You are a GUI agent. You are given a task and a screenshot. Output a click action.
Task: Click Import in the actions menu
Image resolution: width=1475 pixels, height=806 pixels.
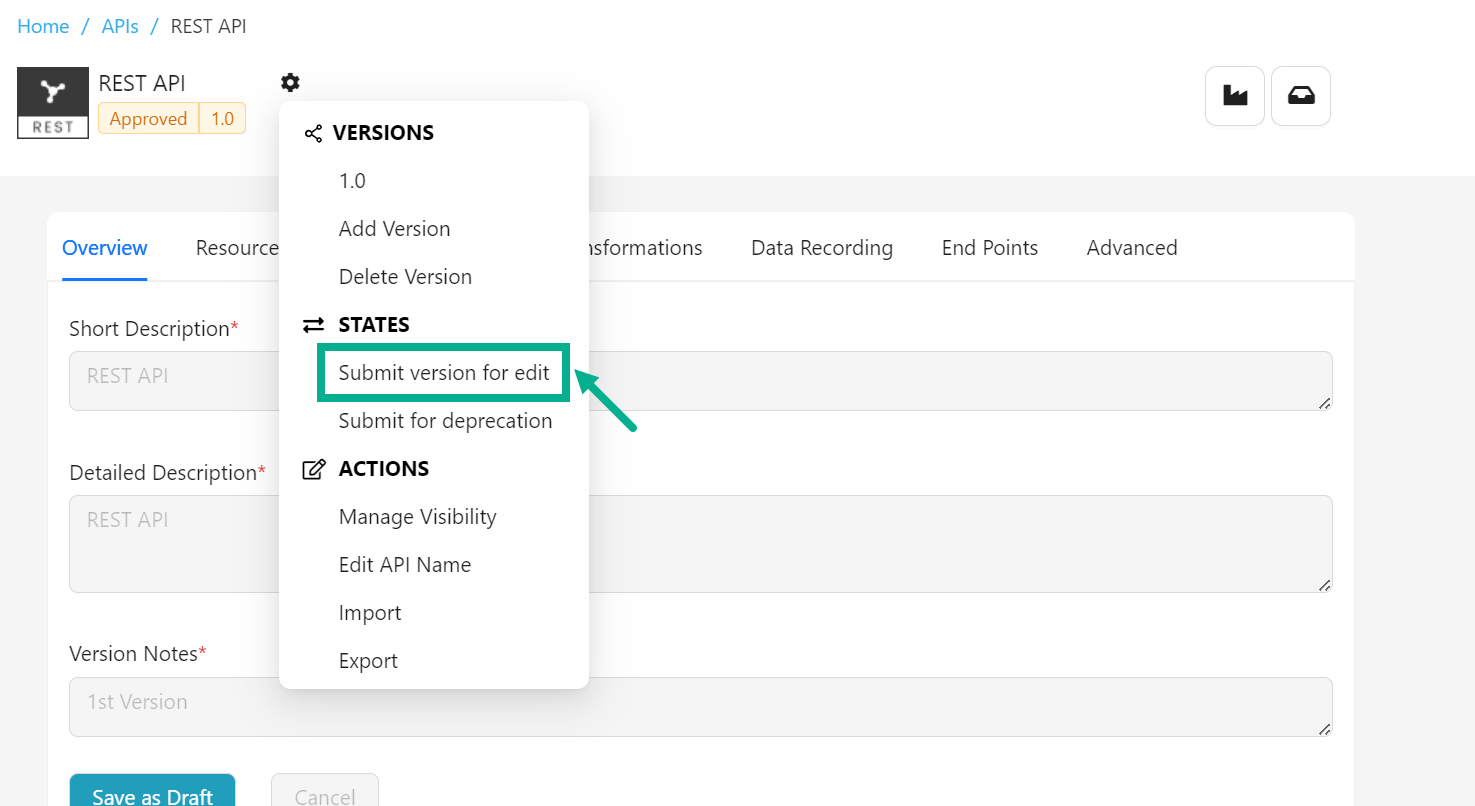370,613
